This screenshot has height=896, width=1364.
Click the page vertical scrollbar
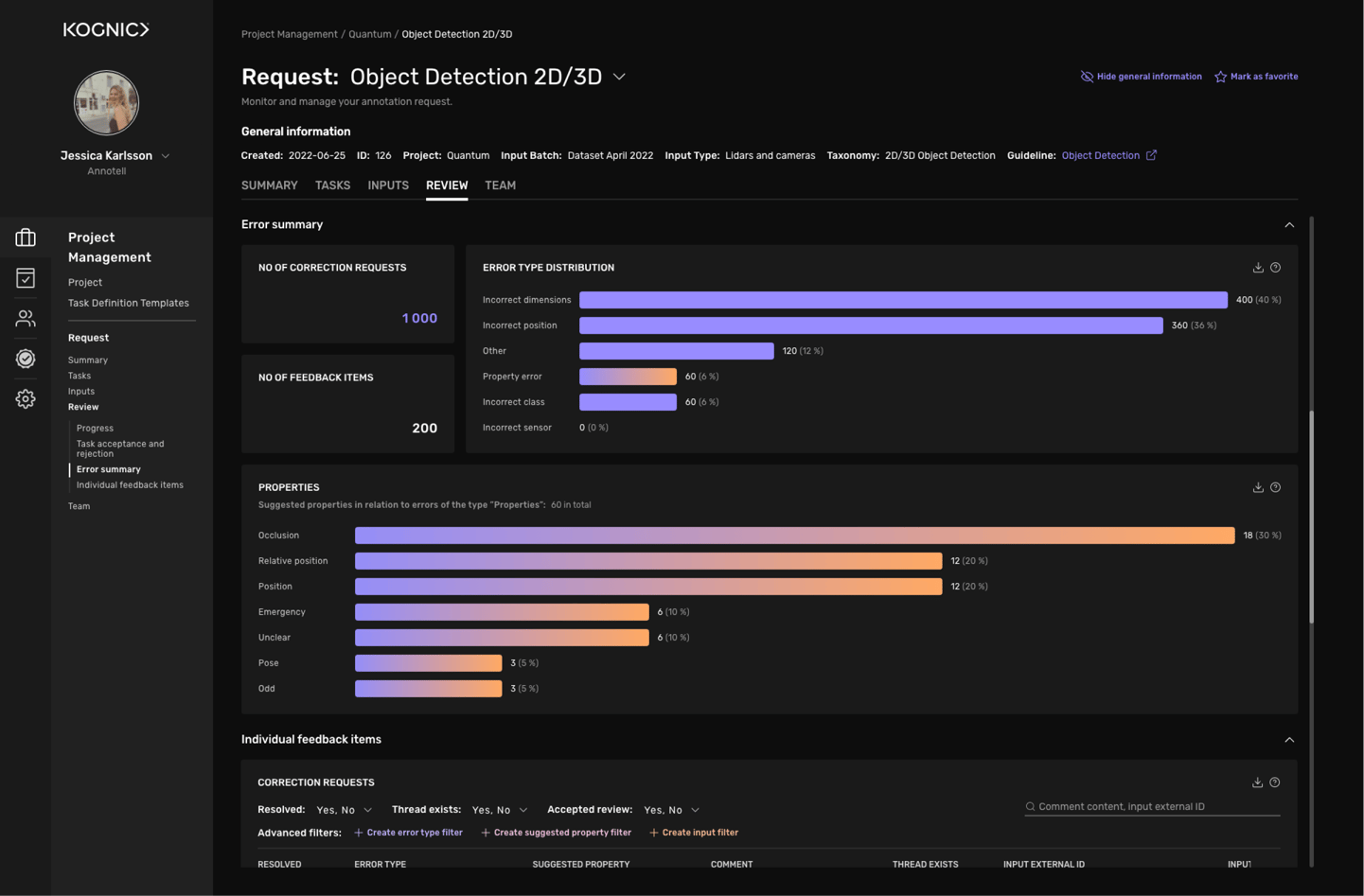pos(1311,516)
